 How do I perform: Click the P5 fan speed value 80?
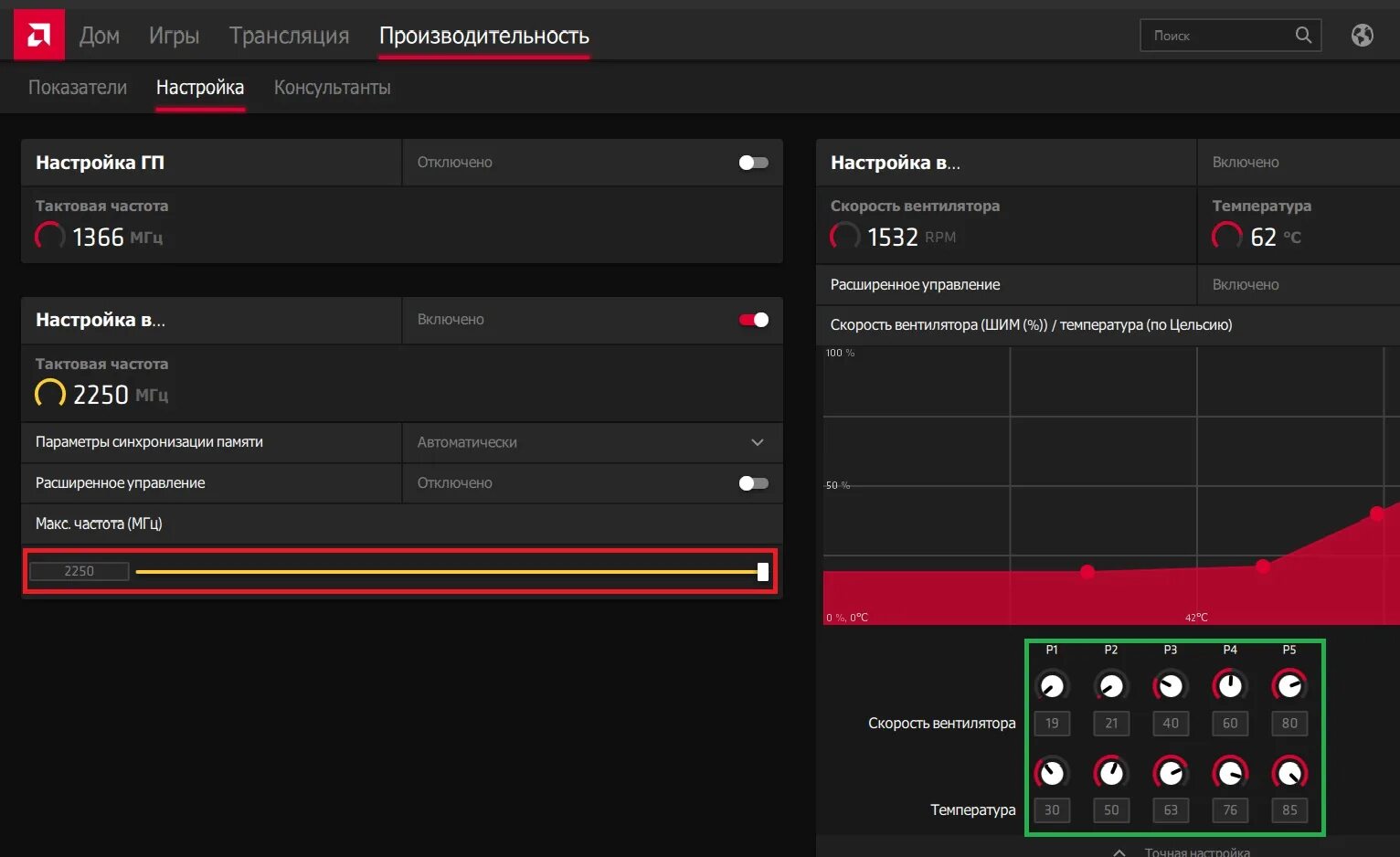[x=1289, y=724]
